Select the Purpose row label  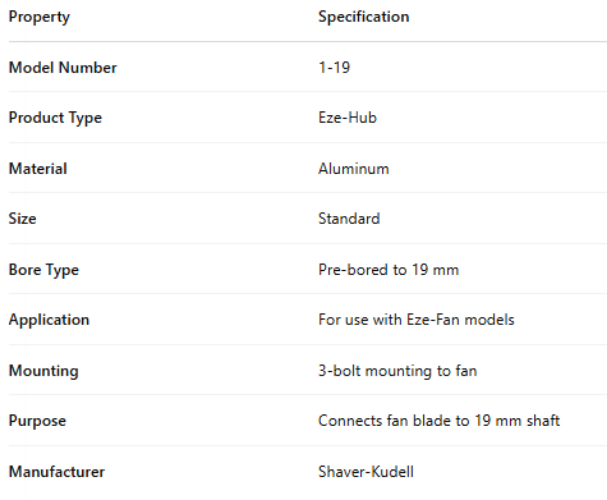[x=38, y=421]
